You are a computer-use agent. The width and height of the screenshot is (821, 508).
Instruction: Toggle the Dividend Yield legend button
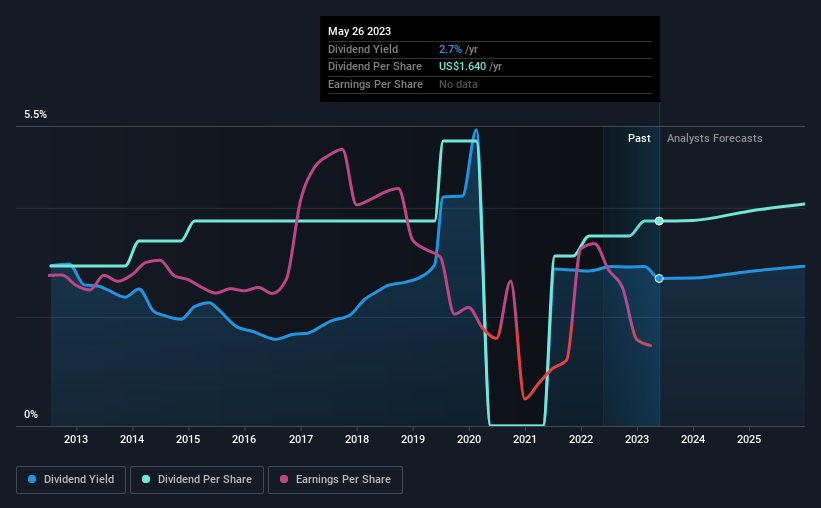tap(71, 480)
